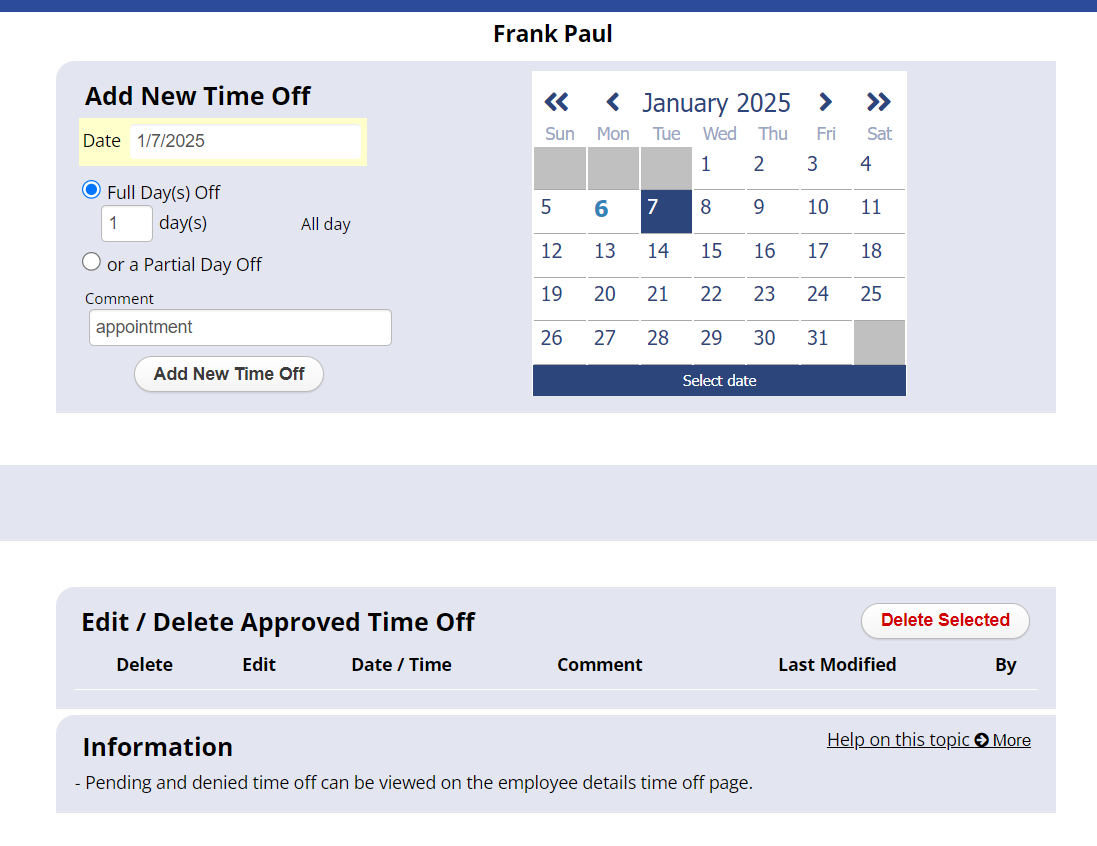Navigate to the previous month
The width and height of the screenshot is (1097, 846).
click(612, 101)
